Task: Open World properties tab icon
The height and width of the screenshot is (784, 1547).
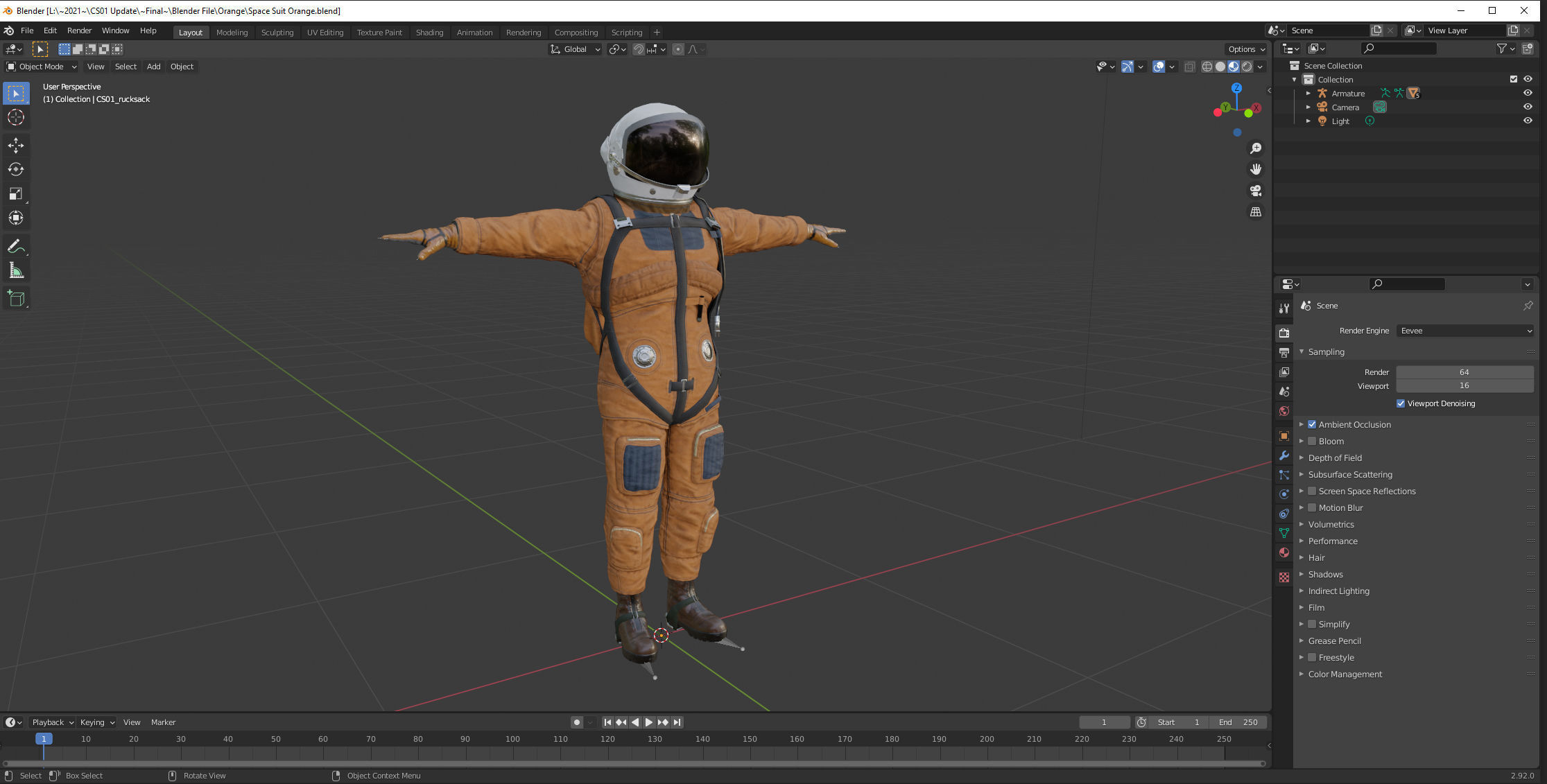Action: (1284, 411)
